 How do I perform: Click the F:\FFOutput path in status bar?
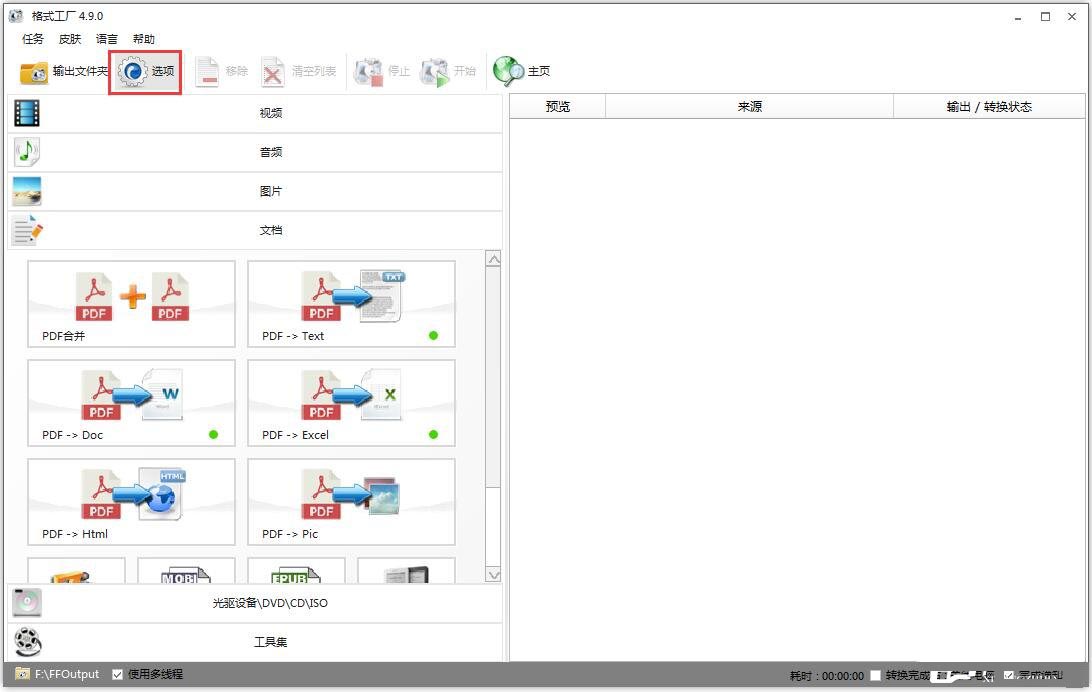coord(67,675)
